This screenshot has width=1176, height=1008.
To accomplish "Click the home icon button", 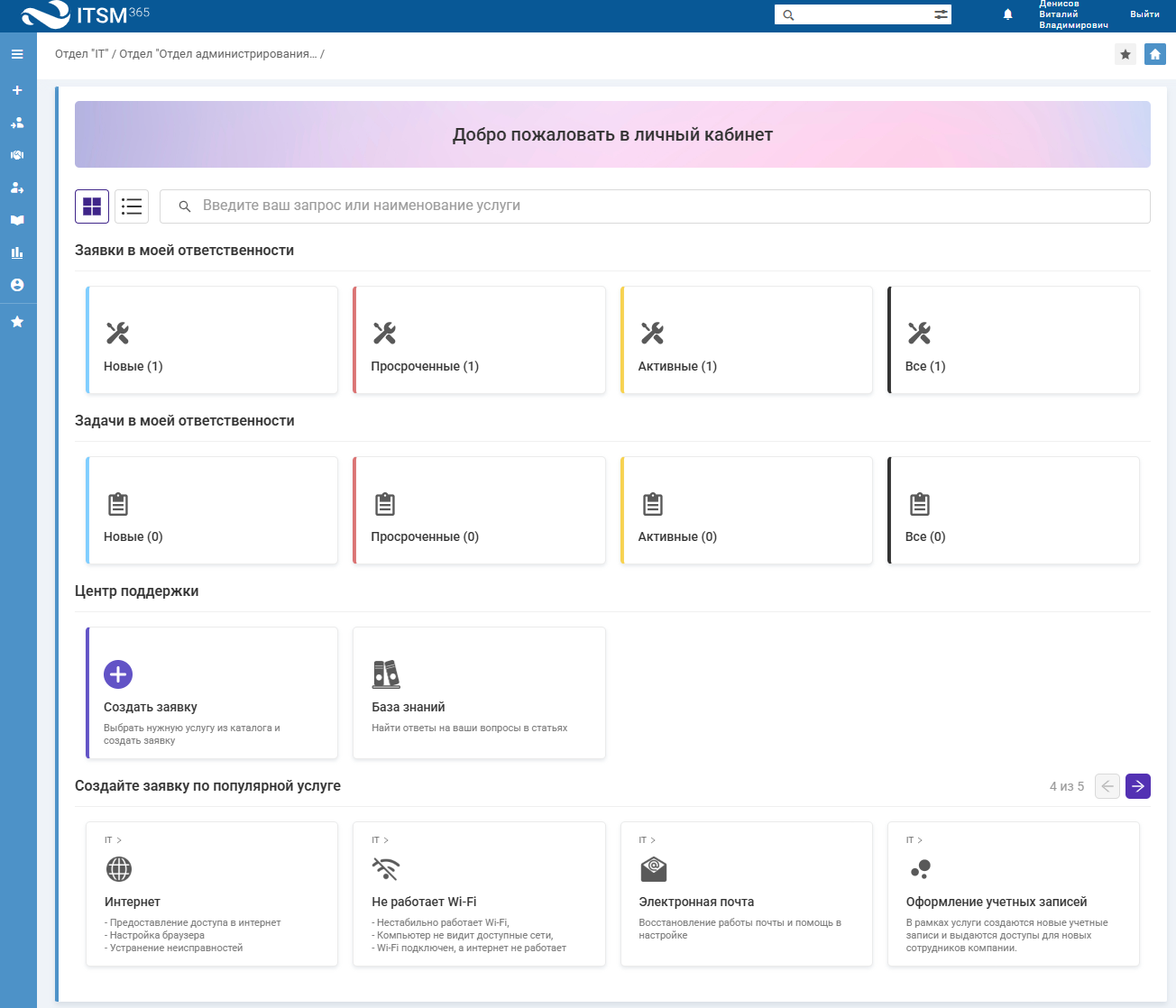I will (1154, 54).
